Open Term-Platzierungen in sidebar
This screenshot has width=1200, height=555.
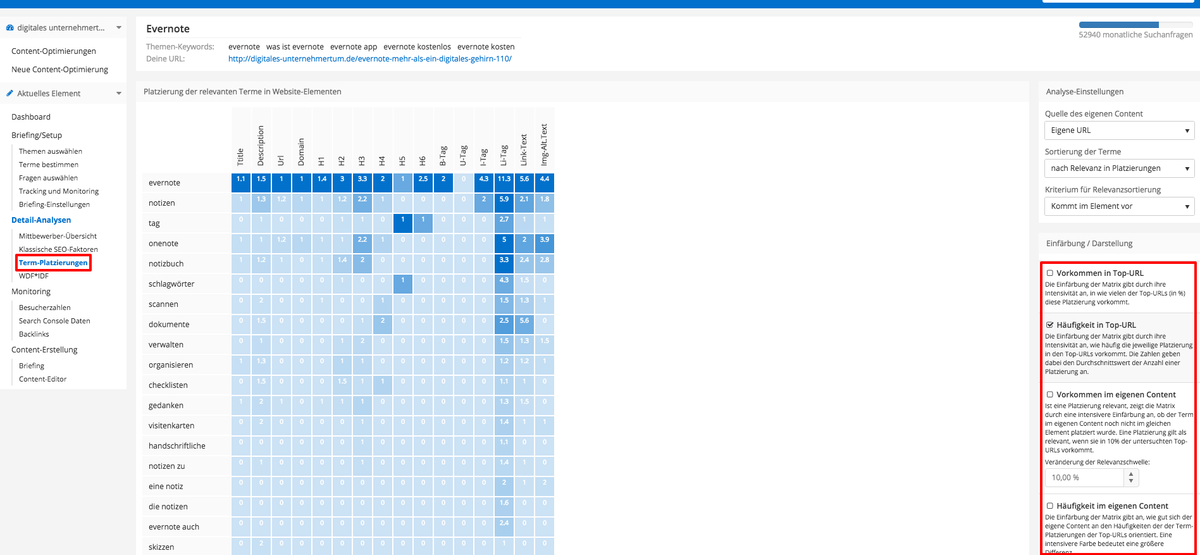[53, 263]
